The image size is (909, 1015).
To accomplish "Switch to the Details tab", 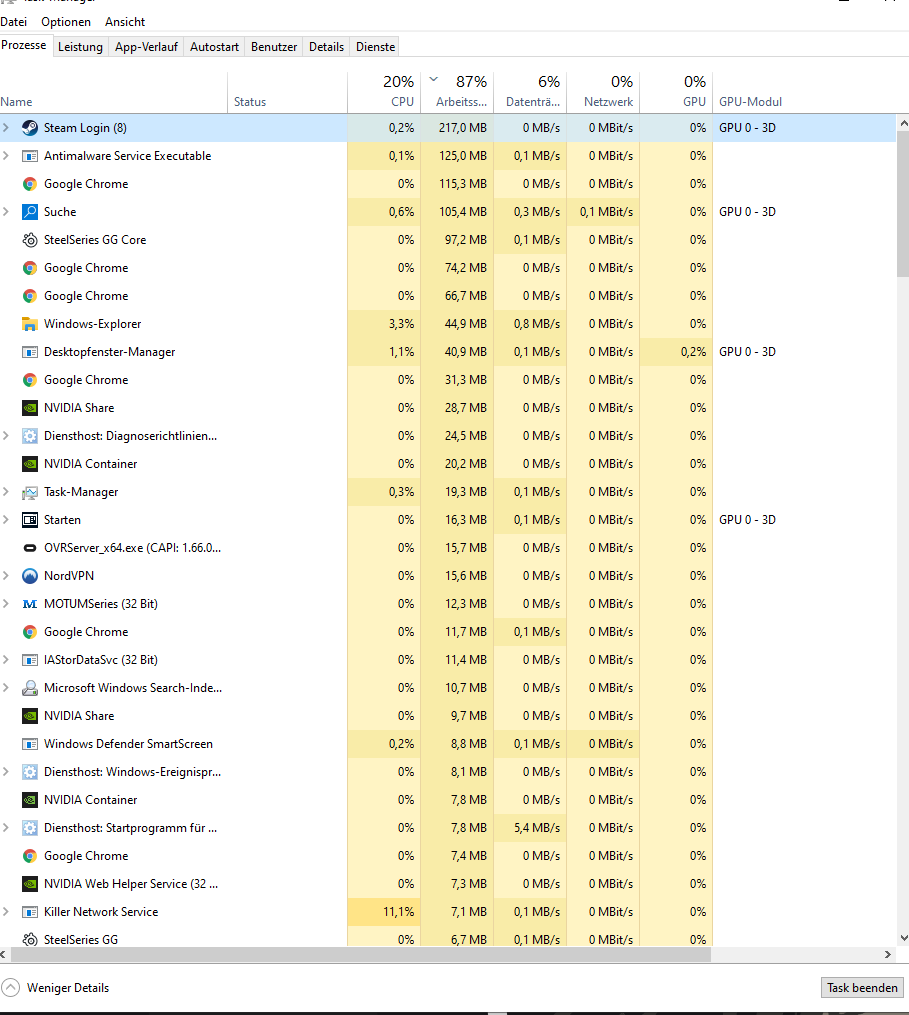I will coord(326,47).
